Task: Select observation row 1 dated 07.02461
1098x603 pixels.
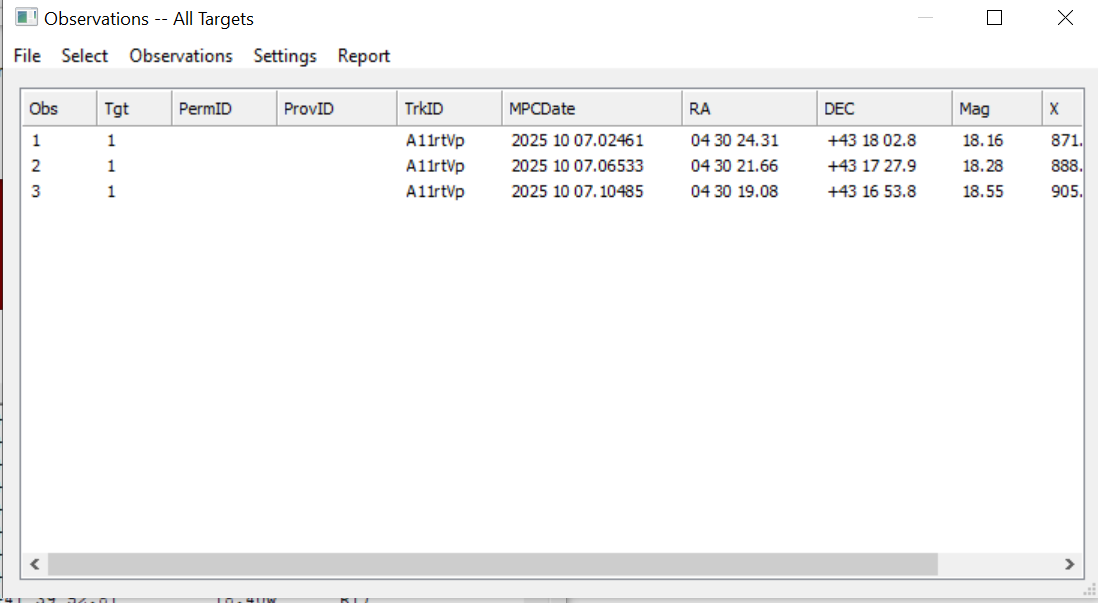Action: coord(577,141)
